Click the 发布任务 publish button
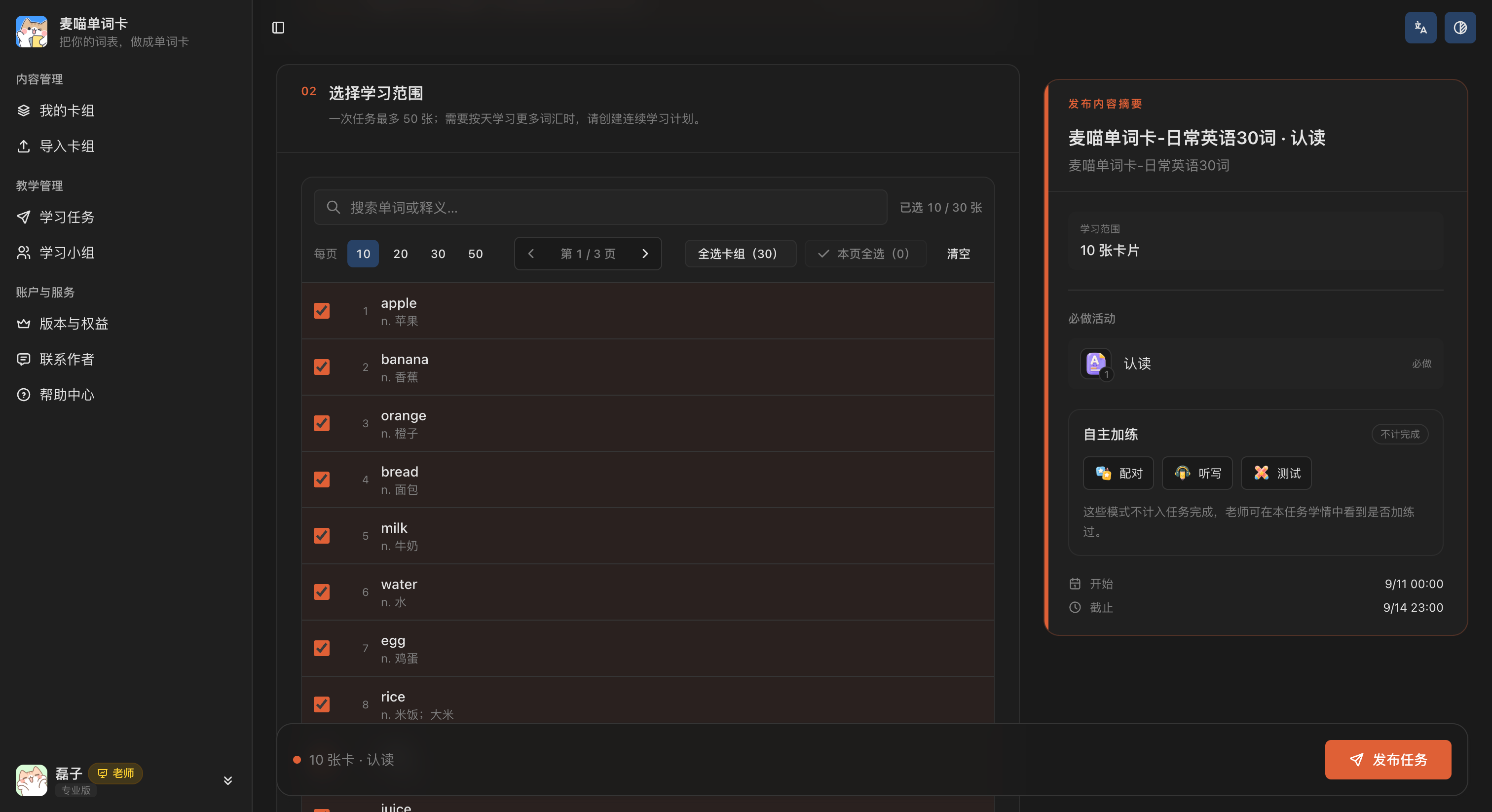The image size is (1492, 812). pos(1388,760)
